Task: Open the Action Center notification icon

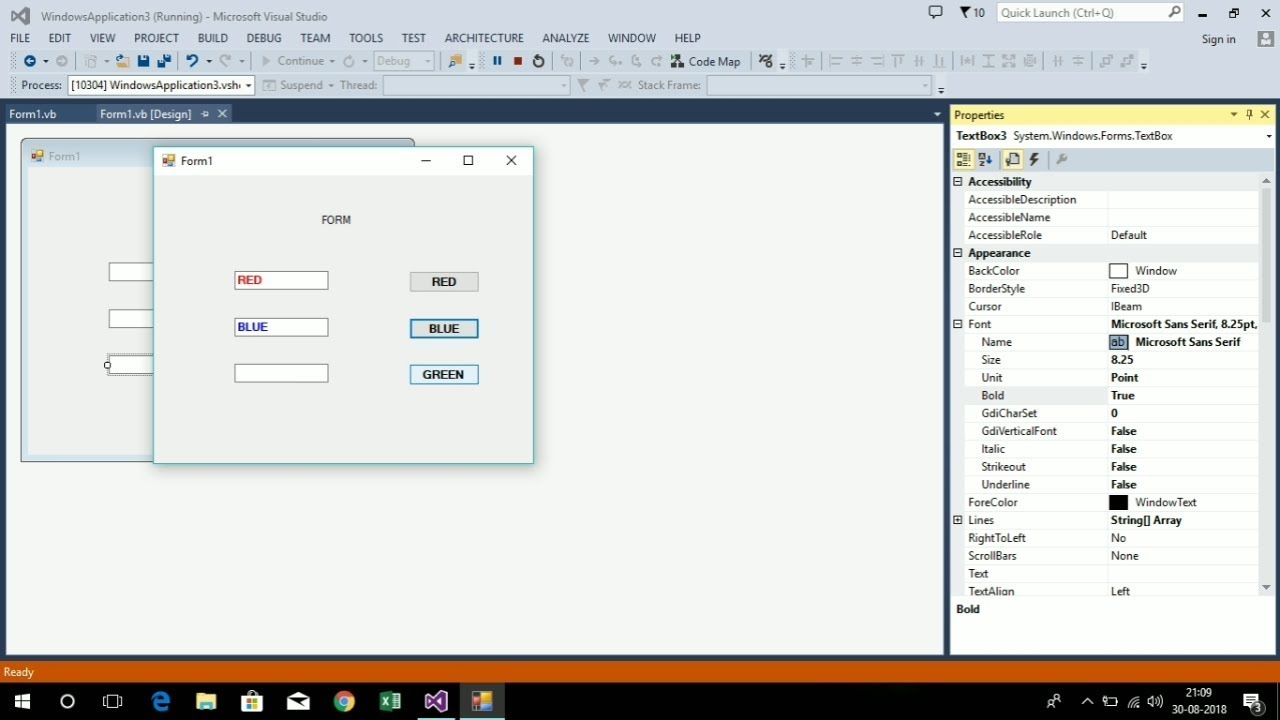Action: pyautogui.click(x=1252, y=701)
